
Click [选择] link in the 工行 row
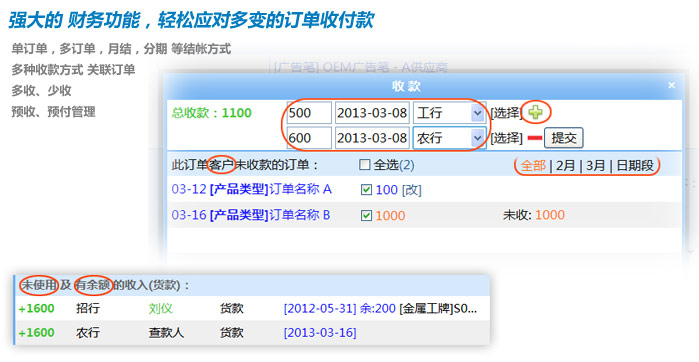(506, 113)
